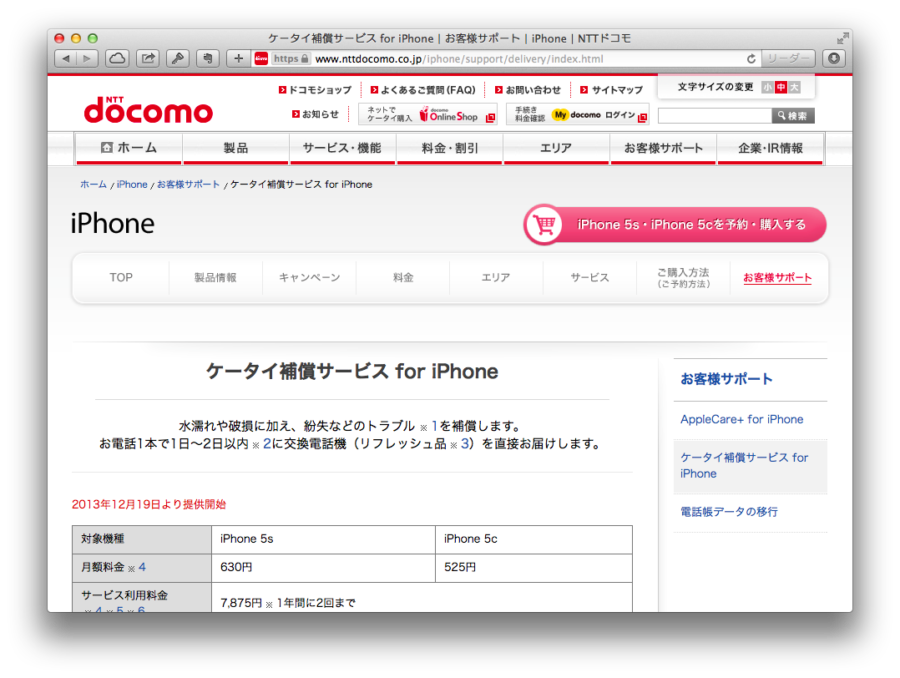900x678 pixels.
Task: Select the 製品情報 tab
Action: (215, 278)
